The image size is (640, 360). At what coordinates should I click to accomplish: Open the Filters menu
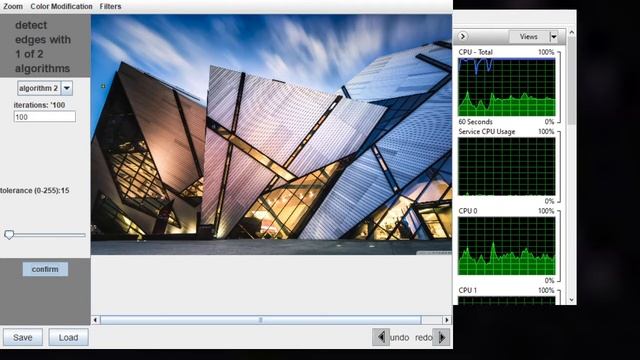click(110, 7)
